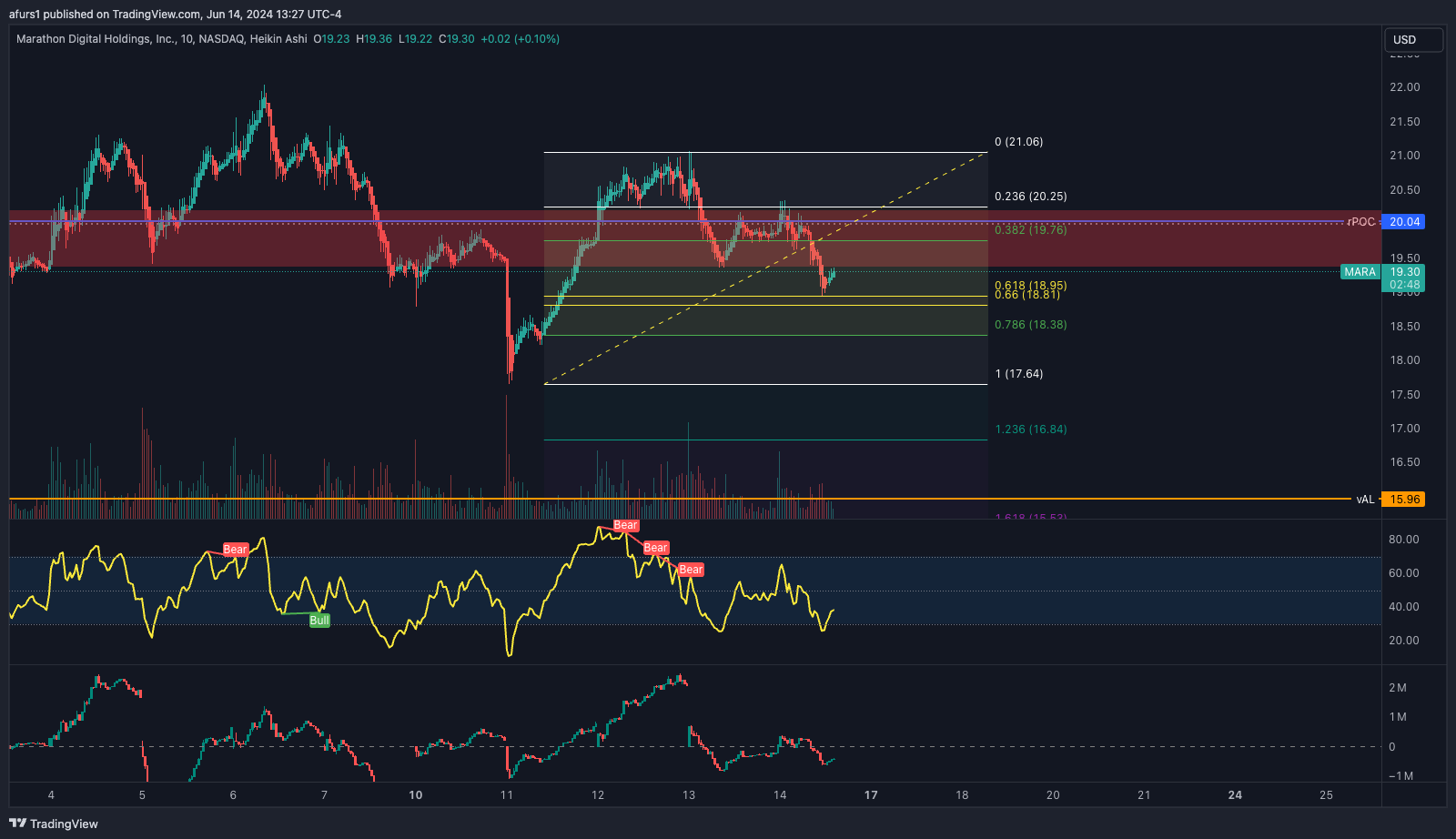The height and width of the screenshot is (839, 1456).
Task: Click the −1 M volume axis label
Action: click(1401, 776)
